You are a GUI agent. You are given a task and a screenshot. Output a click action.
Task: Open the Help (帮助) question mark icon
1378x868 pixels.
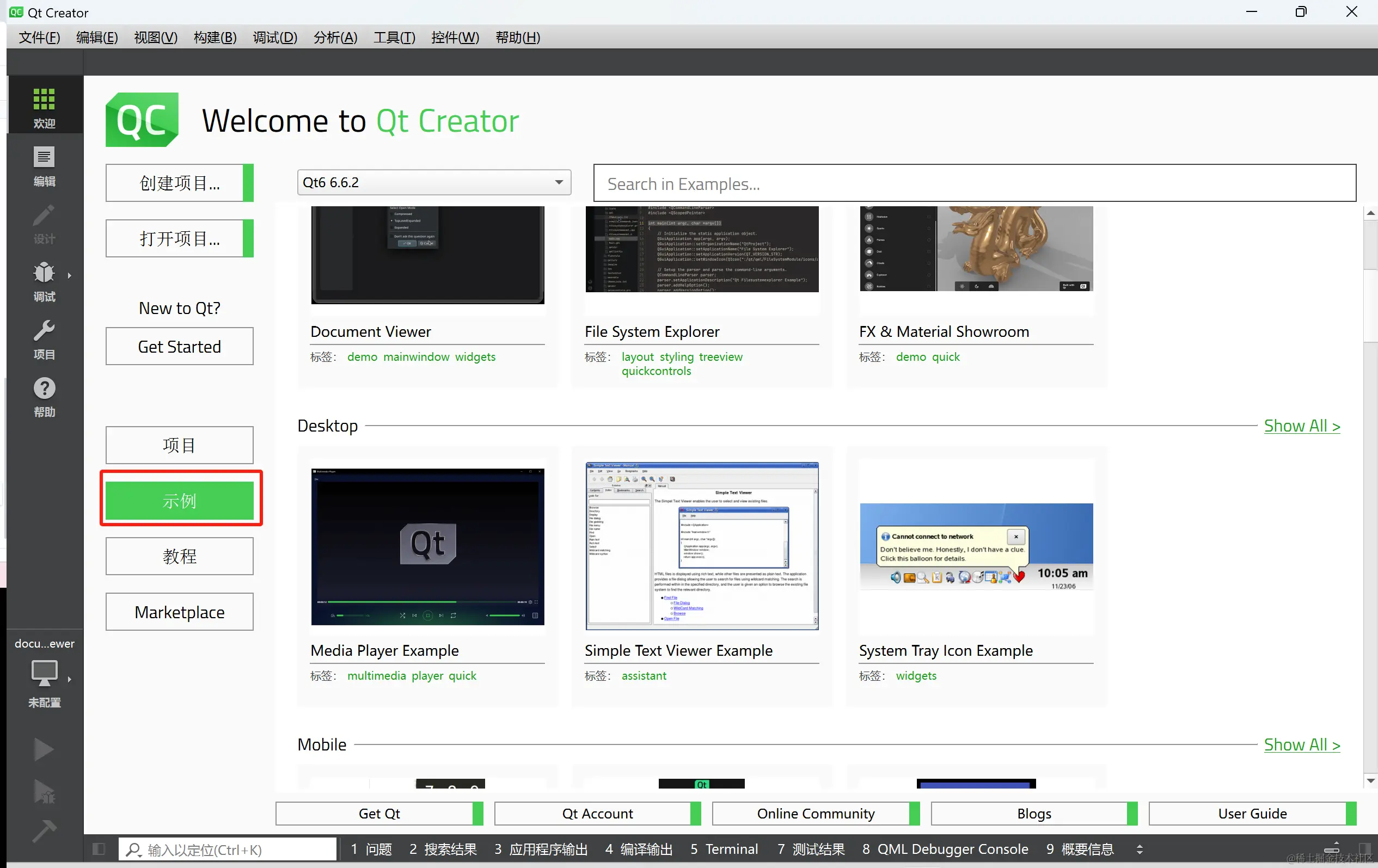tap(44, 396)
